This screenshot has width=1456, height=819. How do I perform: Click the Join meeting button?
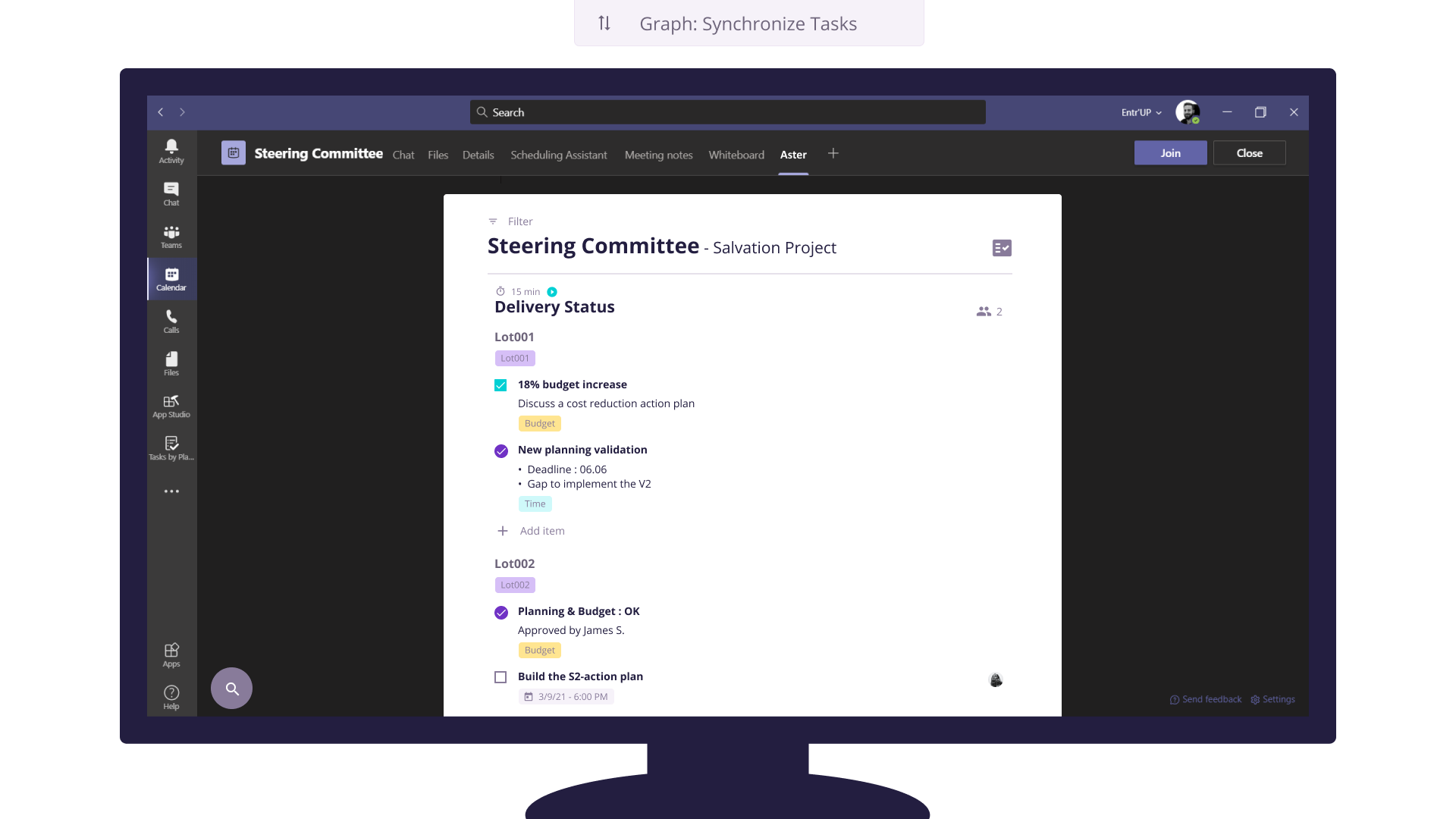[1169, 153]
